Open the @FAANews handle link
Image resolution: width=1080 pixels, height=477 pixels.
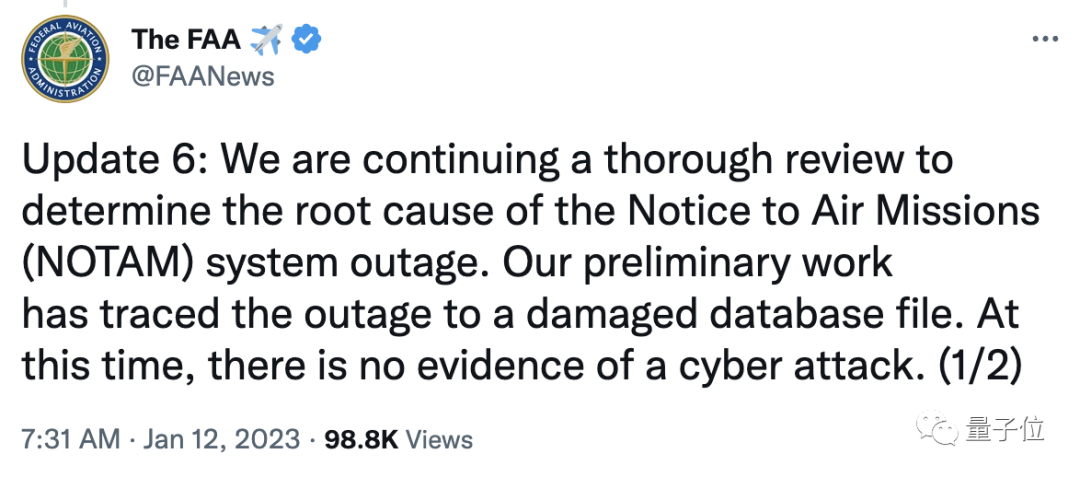pyautogui.click(x=203, y=76)
